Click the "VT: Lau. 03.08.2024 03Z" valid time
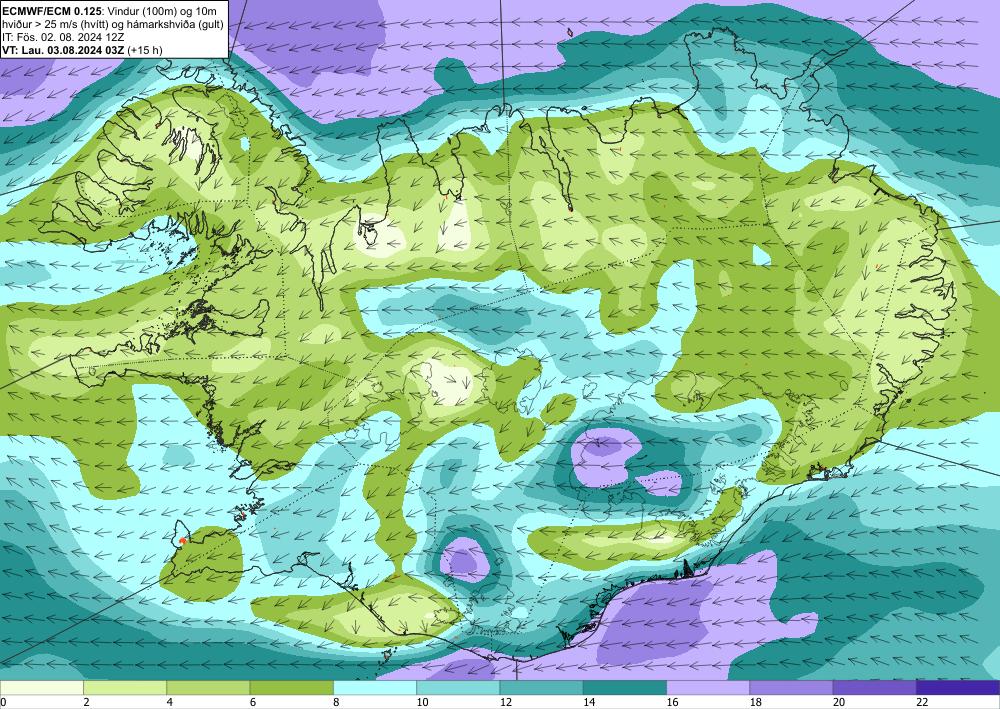The width and height of the screenshot is (1000, 709). [x=64, y=50]
